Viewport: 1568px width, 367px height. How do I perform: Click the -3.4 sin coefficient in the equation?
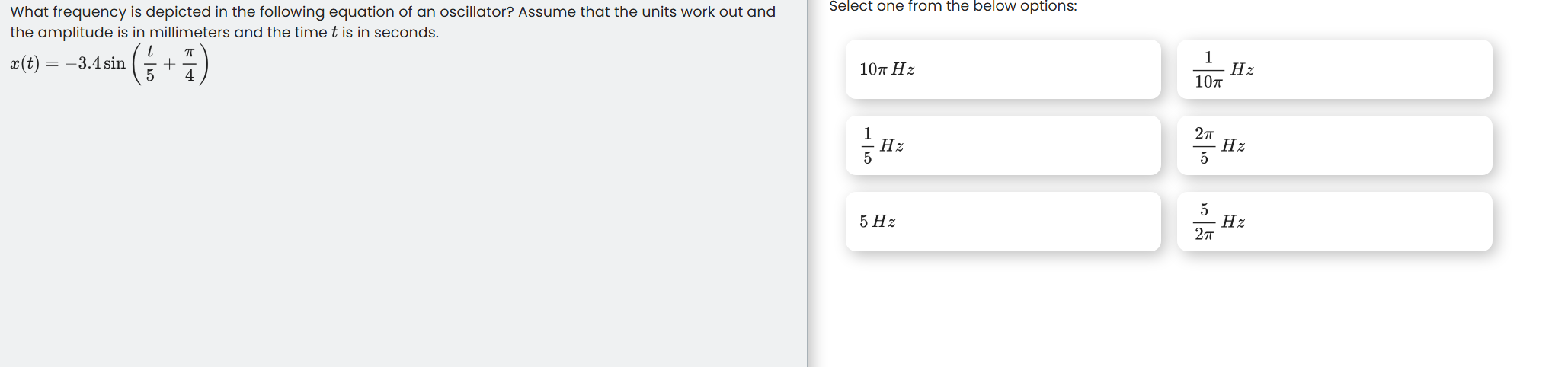tap(95, 63)
